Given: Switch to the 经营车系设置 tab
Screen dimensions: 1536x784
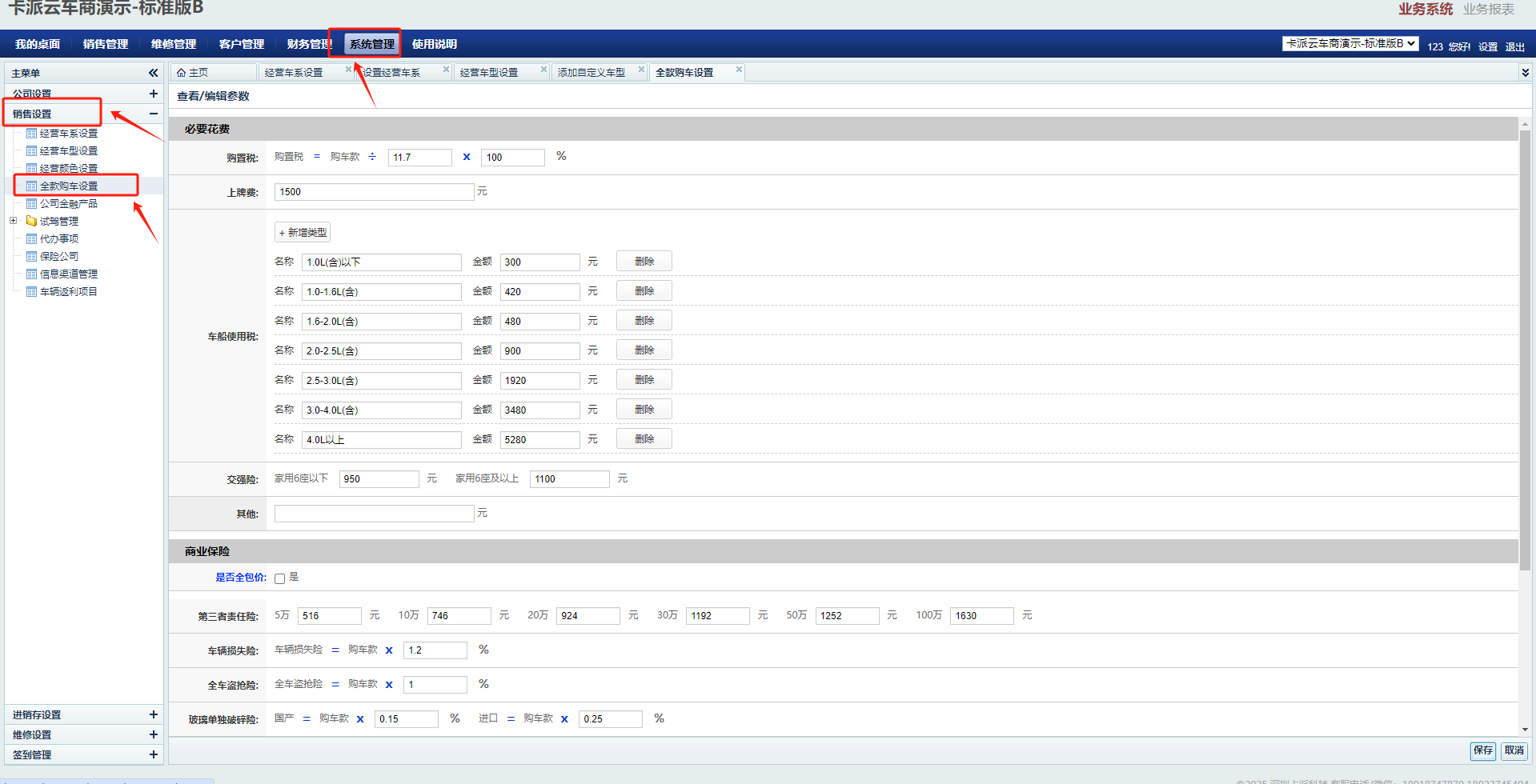Looking at the screenshot, I should point(294,73).
